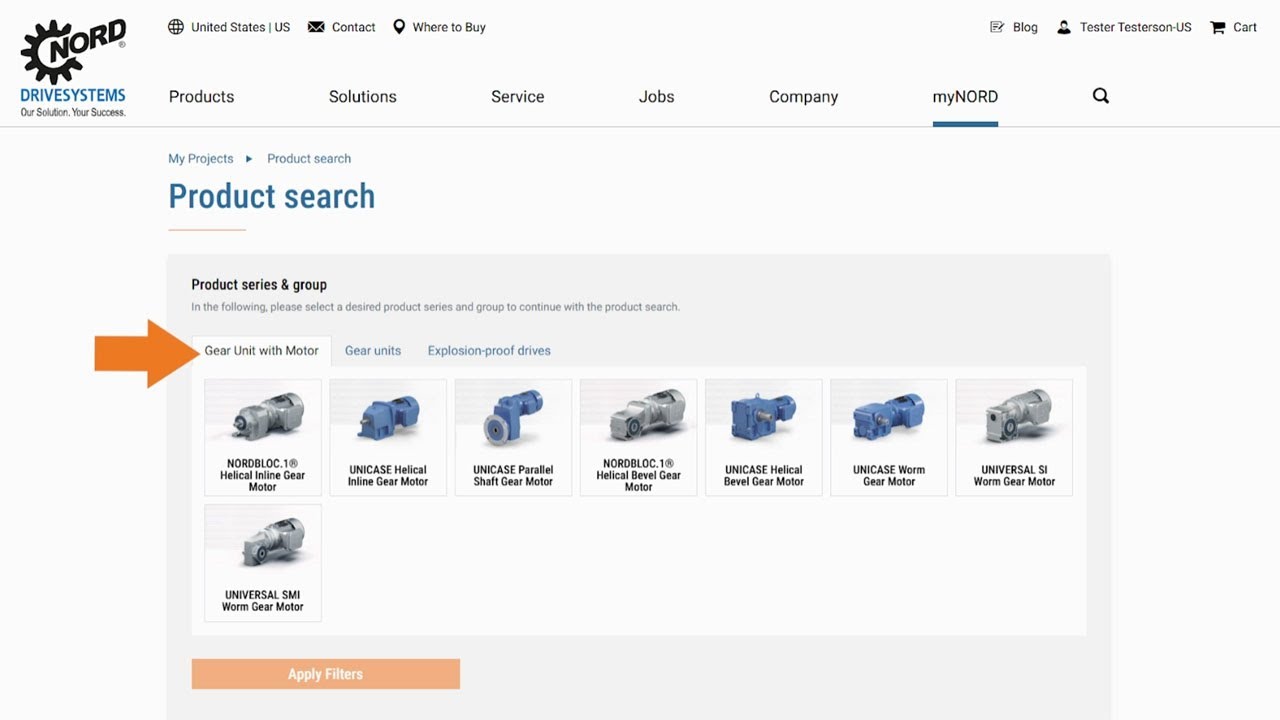Switch to the Gear units tab
Image resolution: width=1280 pixels, height=720 pixels.
pos(373,351)
